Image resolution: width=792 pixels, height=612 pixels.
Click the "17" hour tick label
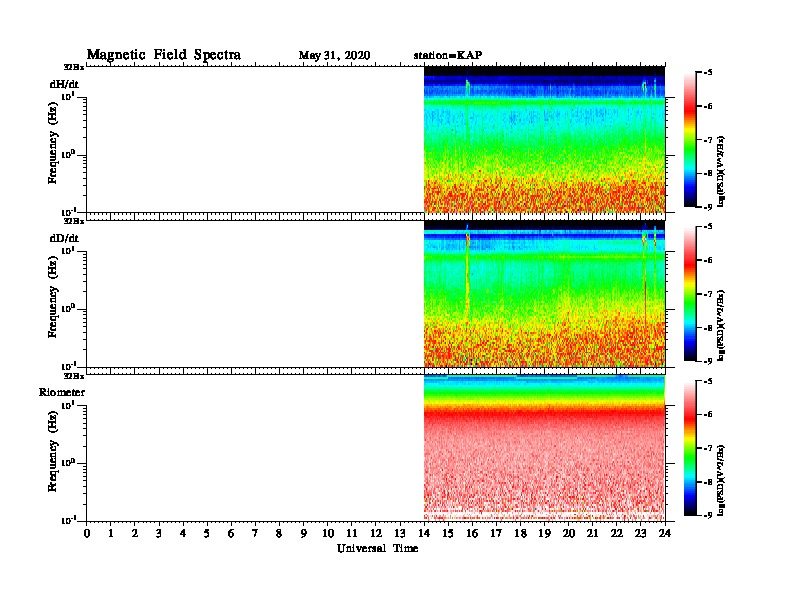pyautogui.click(x=496, y=533)
